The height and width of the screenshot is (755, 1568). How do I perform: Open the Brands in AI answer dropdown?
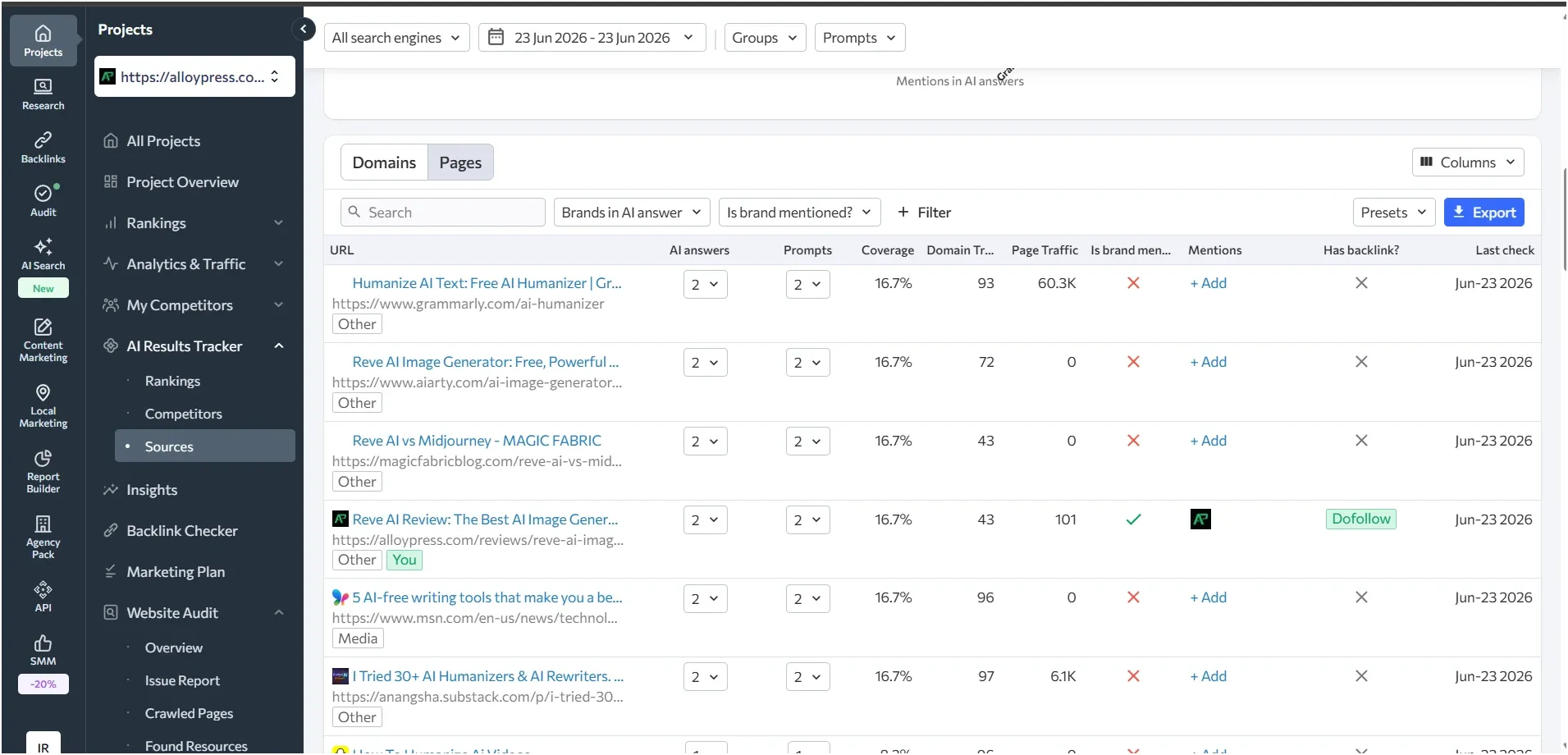[632, 213]
